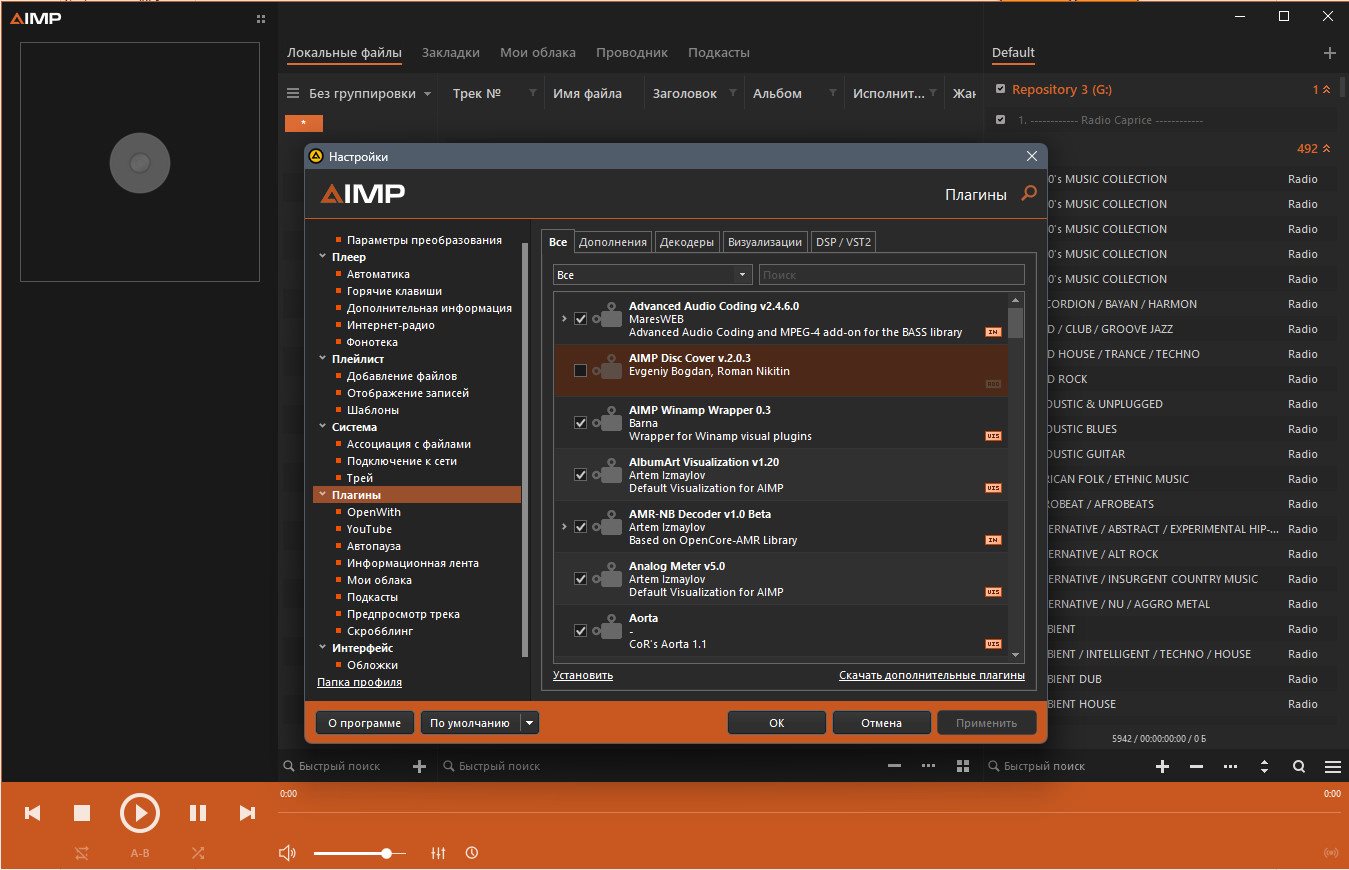Click the Установить link
This screenshot has height=870, width=1349.
click(x=583, y=675)
